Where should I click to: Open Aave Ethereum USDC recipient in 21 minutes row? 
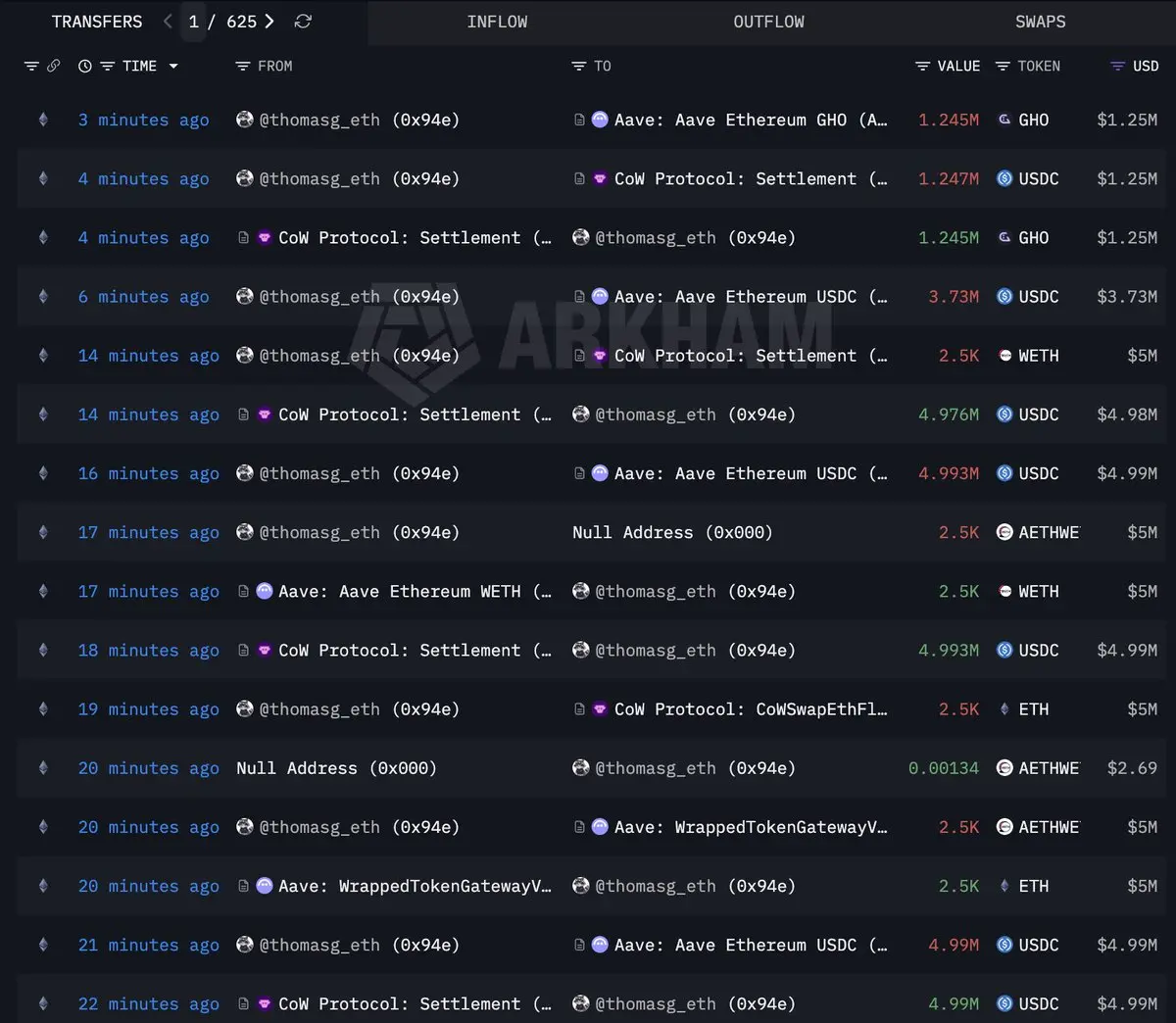[751, 945]
